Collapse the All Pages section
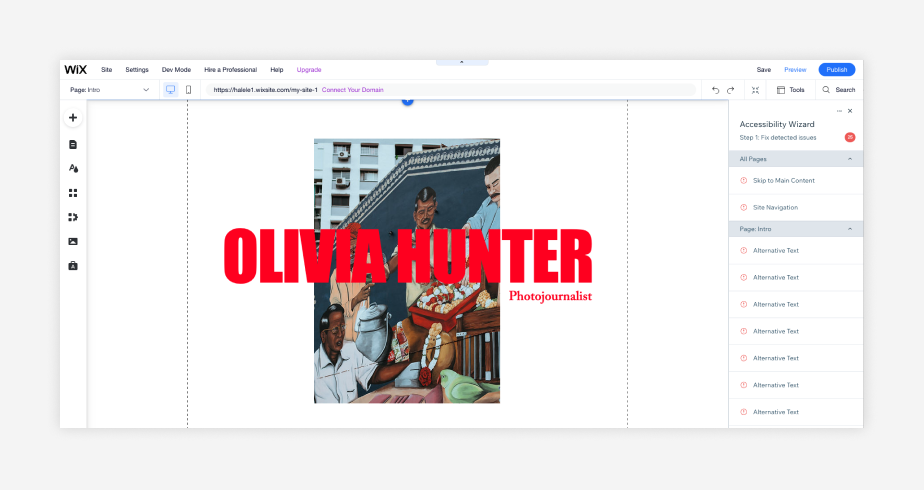Viewport: 924px width, 490px height. [x=850, y=159]
